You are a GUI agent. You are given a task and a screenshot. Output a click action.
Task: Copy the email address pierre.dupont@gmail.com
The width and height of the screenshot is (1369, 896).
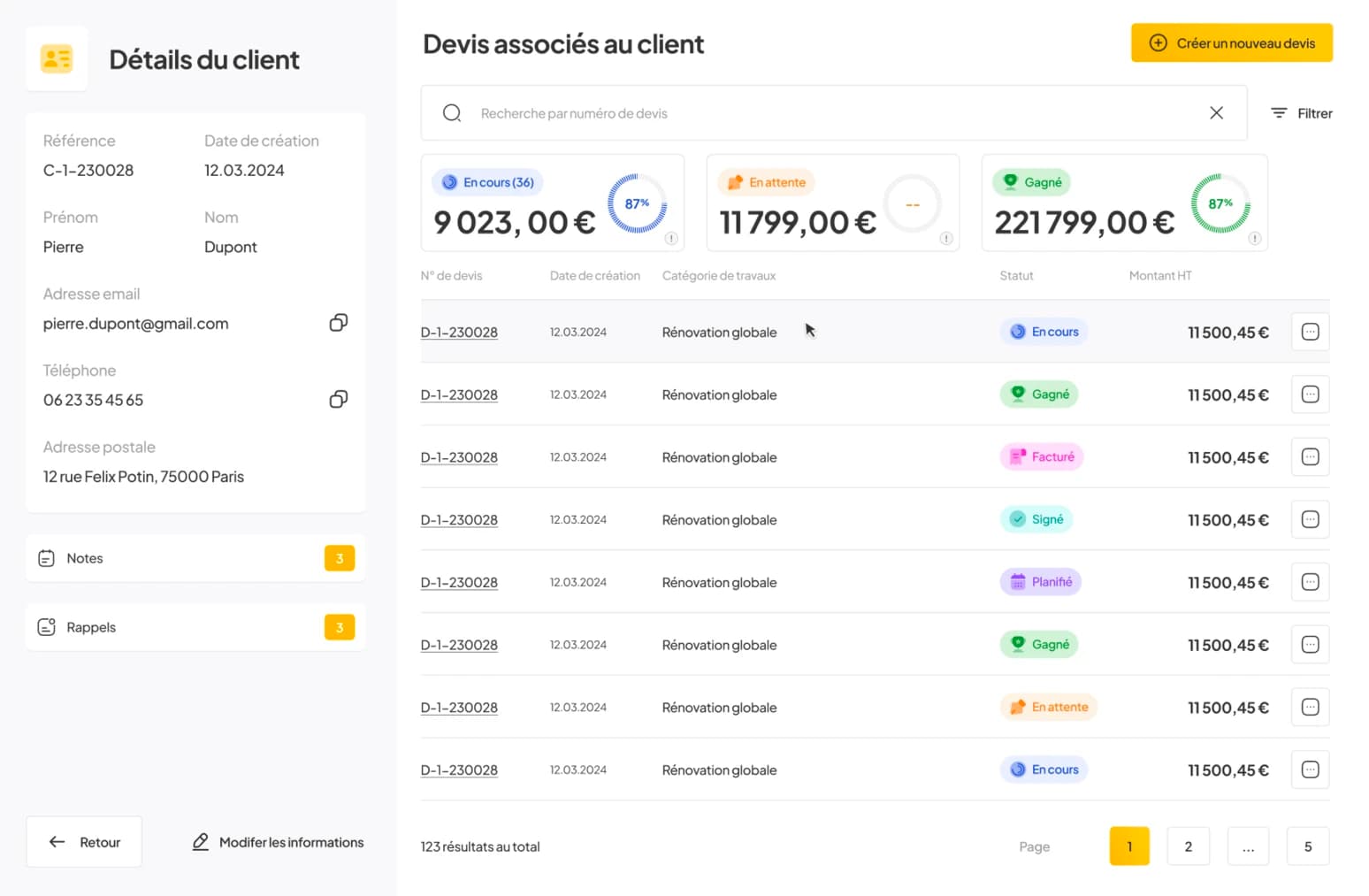click(338, 323)
